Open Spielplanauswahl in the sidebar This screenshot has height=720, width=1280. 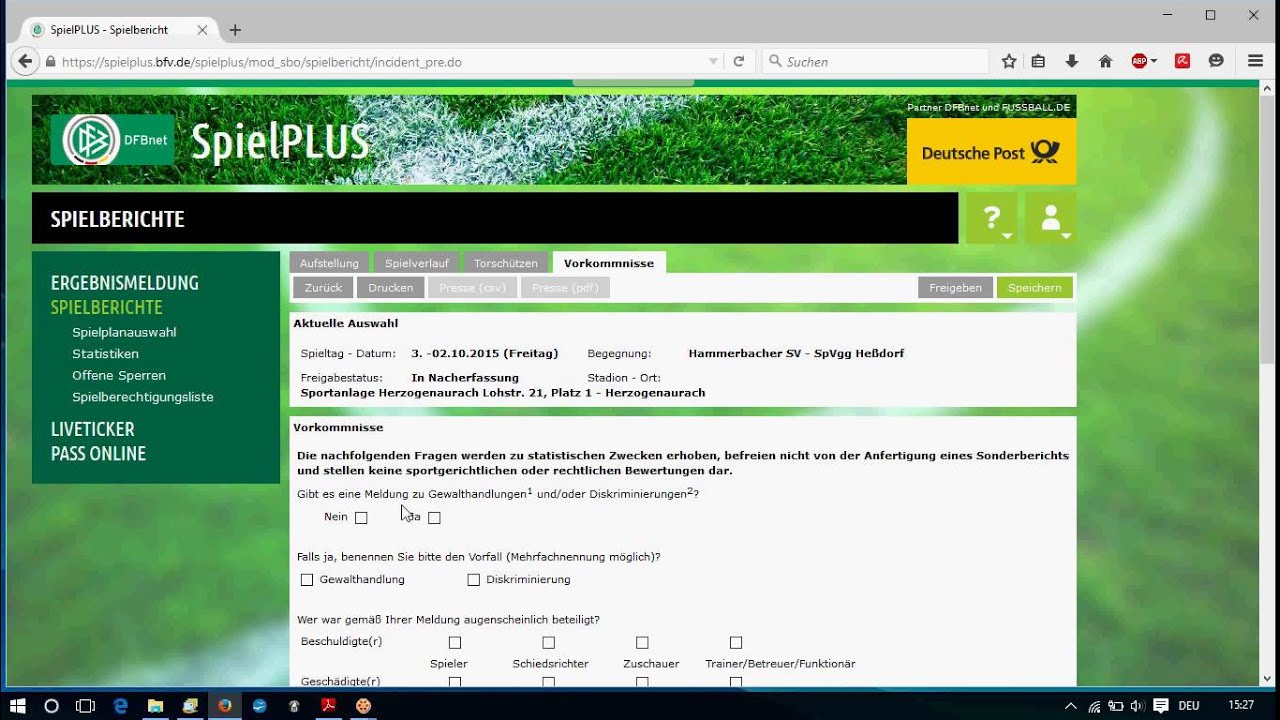124,332
